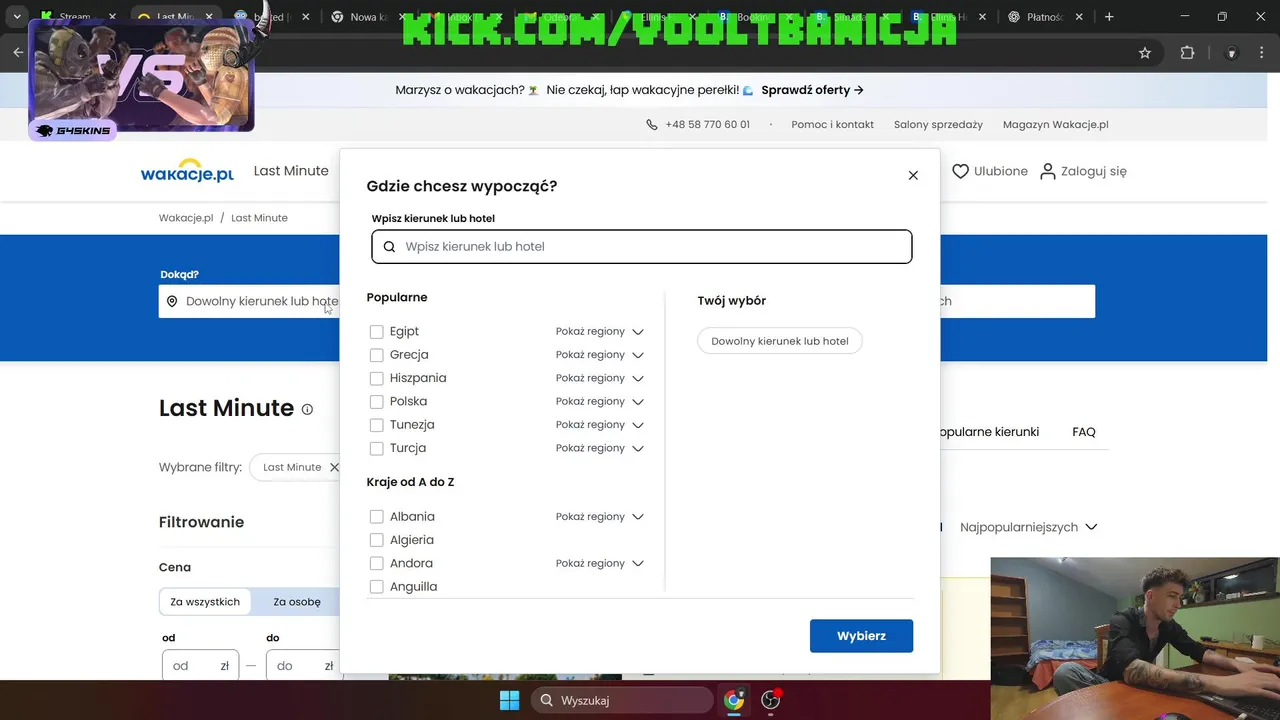Click the Twój wybór heading
This screenshot has width=1280, height=720.
pos(732,301)
